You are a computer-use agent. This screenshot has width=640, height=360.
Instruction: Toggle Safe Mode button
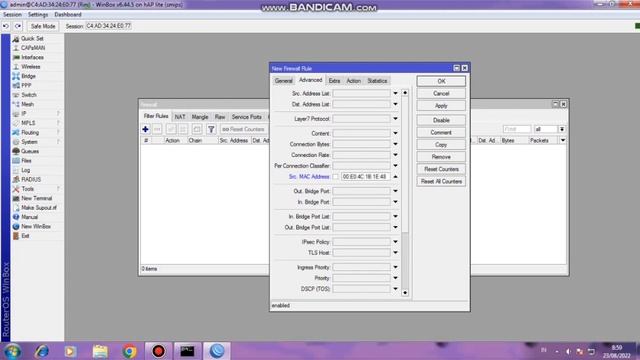pos(43,26)
